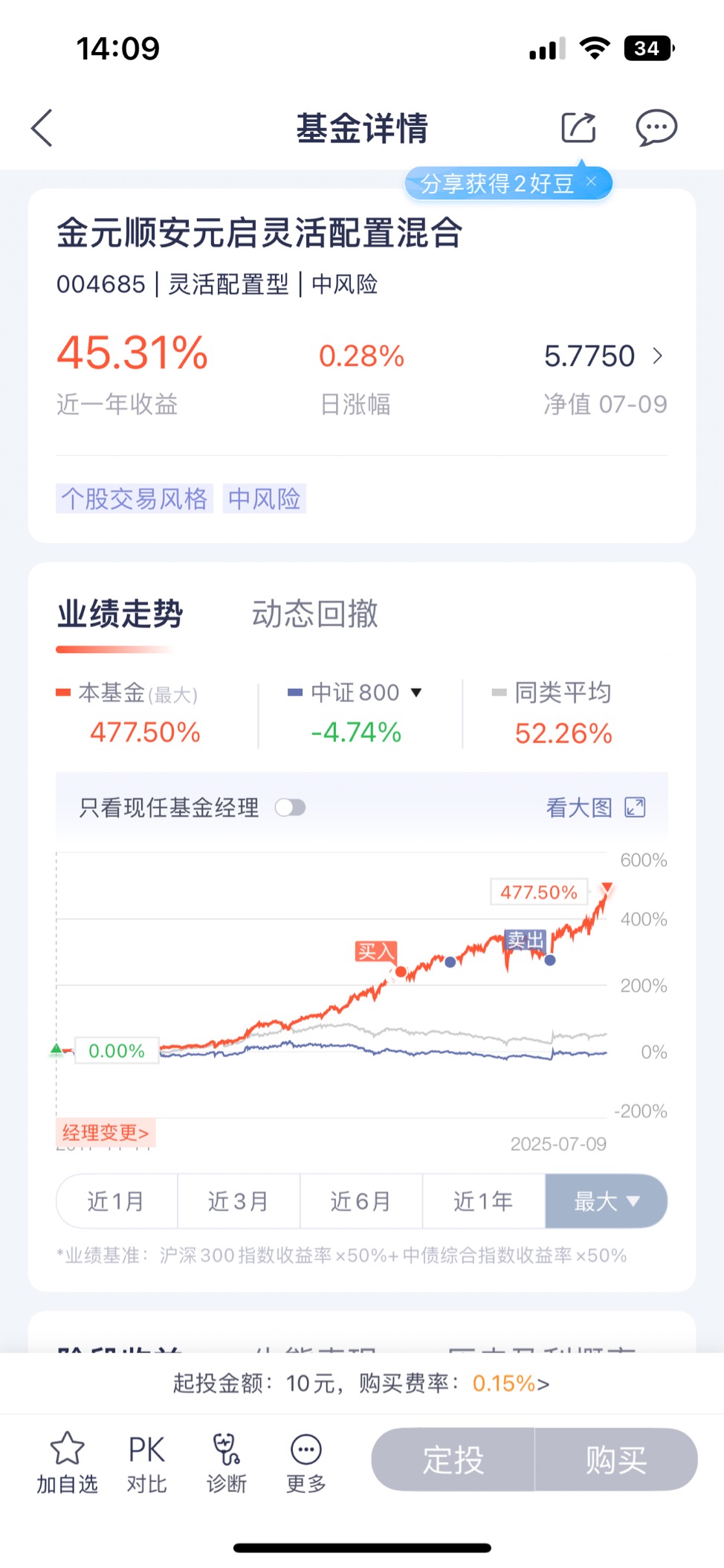
Task: Expand the 中证800 benchmark dropdown
Action: pyautogui.click(x=416, y=693)
